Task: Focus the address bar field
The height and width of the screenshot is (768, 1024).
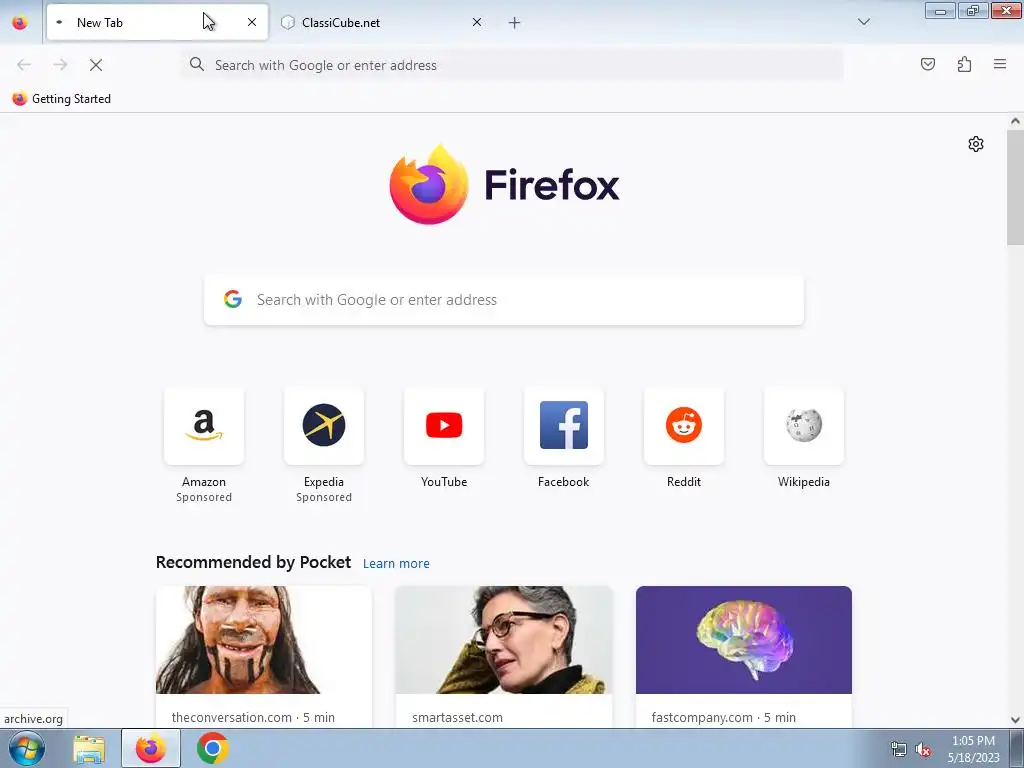Action: (512, 65)
